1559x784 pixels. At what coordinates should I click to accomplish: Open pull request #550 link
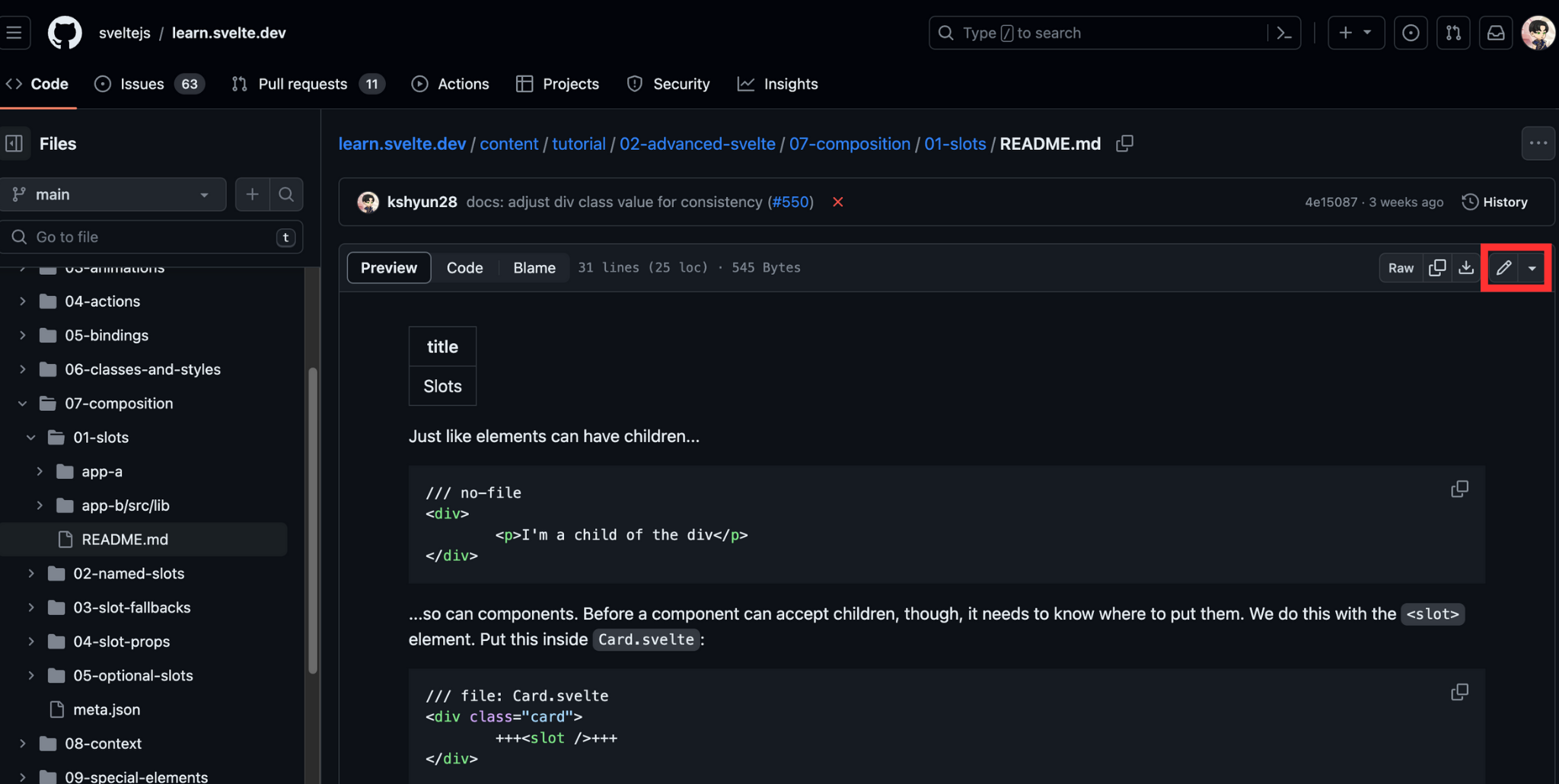click(x=791, y=202)
